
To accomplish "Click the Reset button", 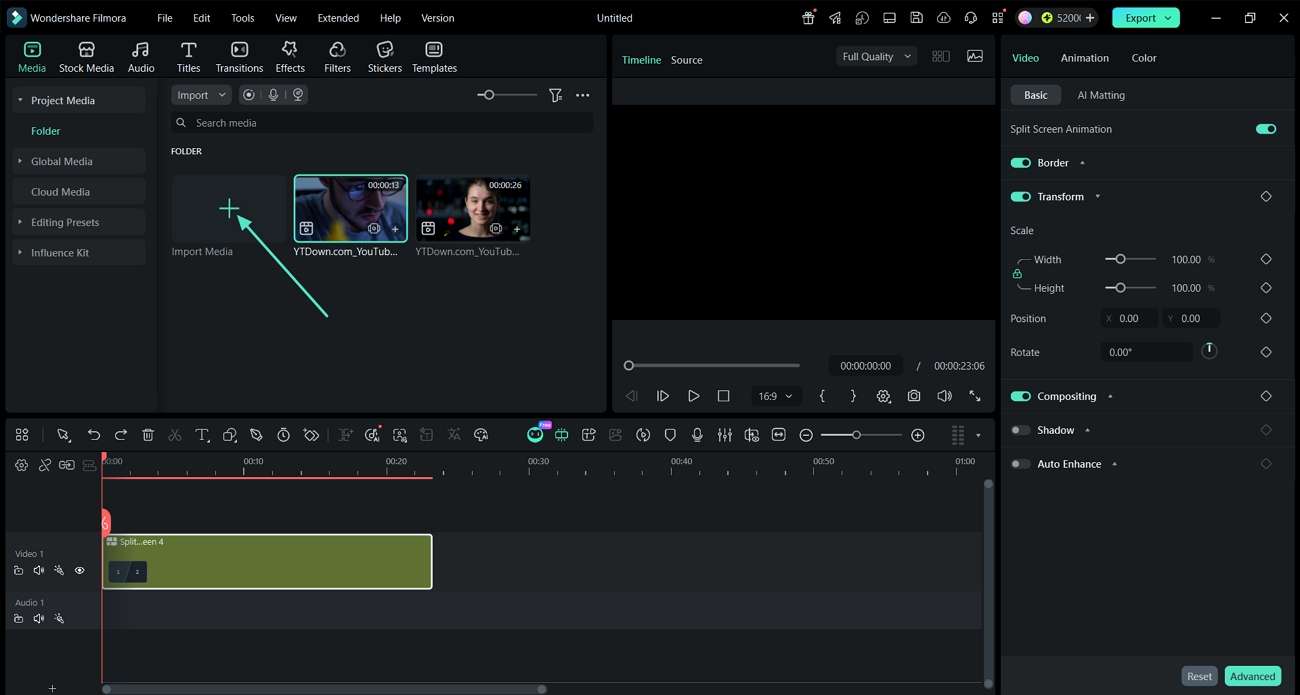I will pyautogui.click(x=1199, y=676).
